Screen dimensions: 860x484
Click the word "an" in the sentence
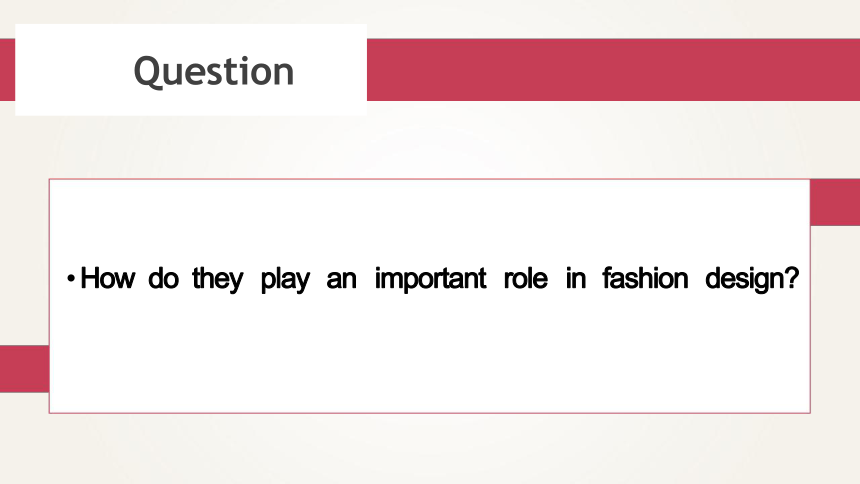pos(341,280)
